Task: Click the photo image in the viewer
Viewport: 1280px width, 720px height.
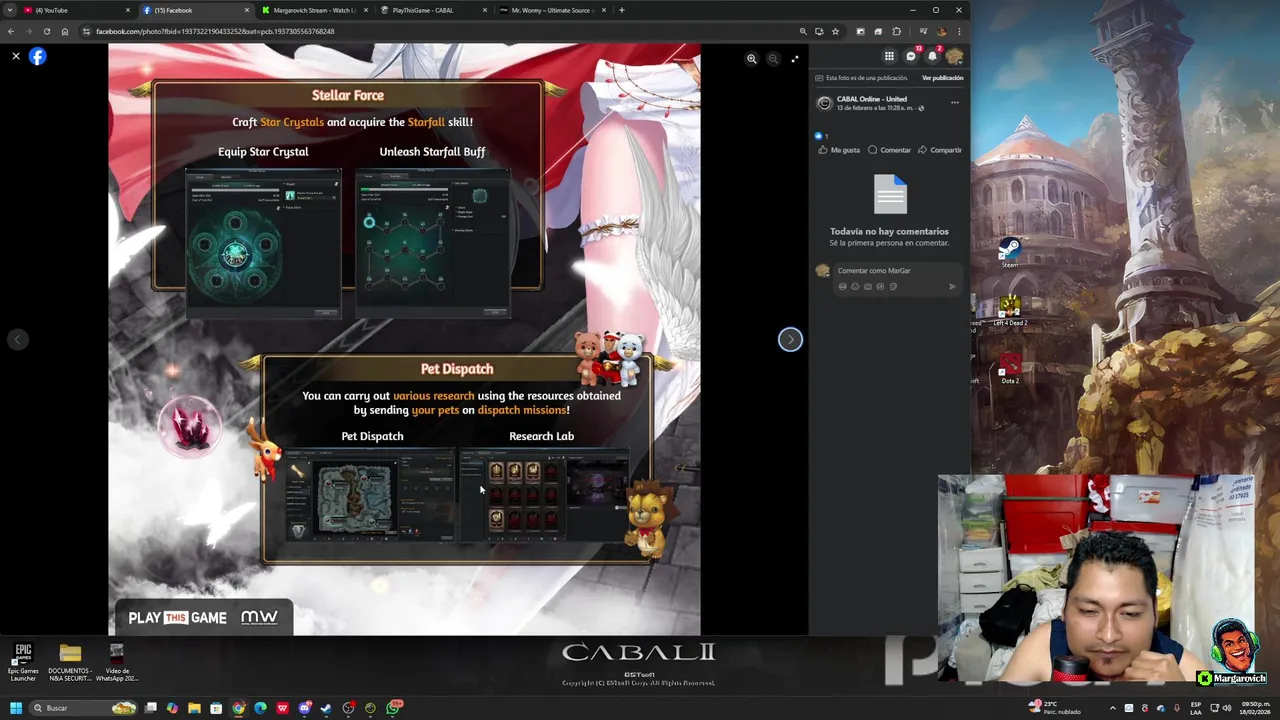Action: point(404,340)
